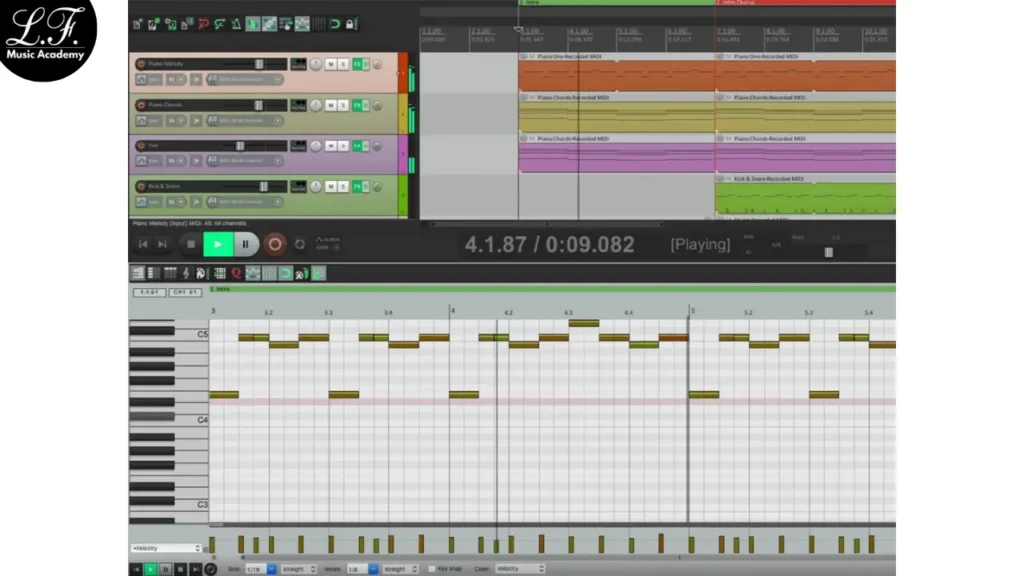Toggle the lock icon in main toolbar
Screen dimensions: 1024x576
point(351,24)
